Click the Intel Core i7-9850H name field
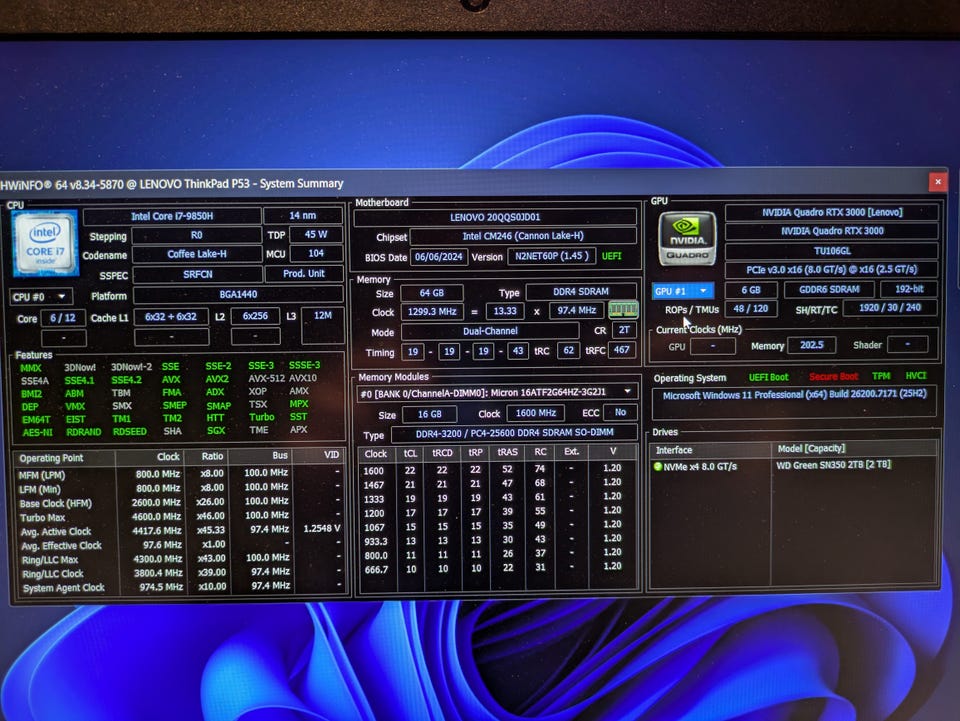The height and width of the screenshot is (721, 960). [x=172, y=216]
